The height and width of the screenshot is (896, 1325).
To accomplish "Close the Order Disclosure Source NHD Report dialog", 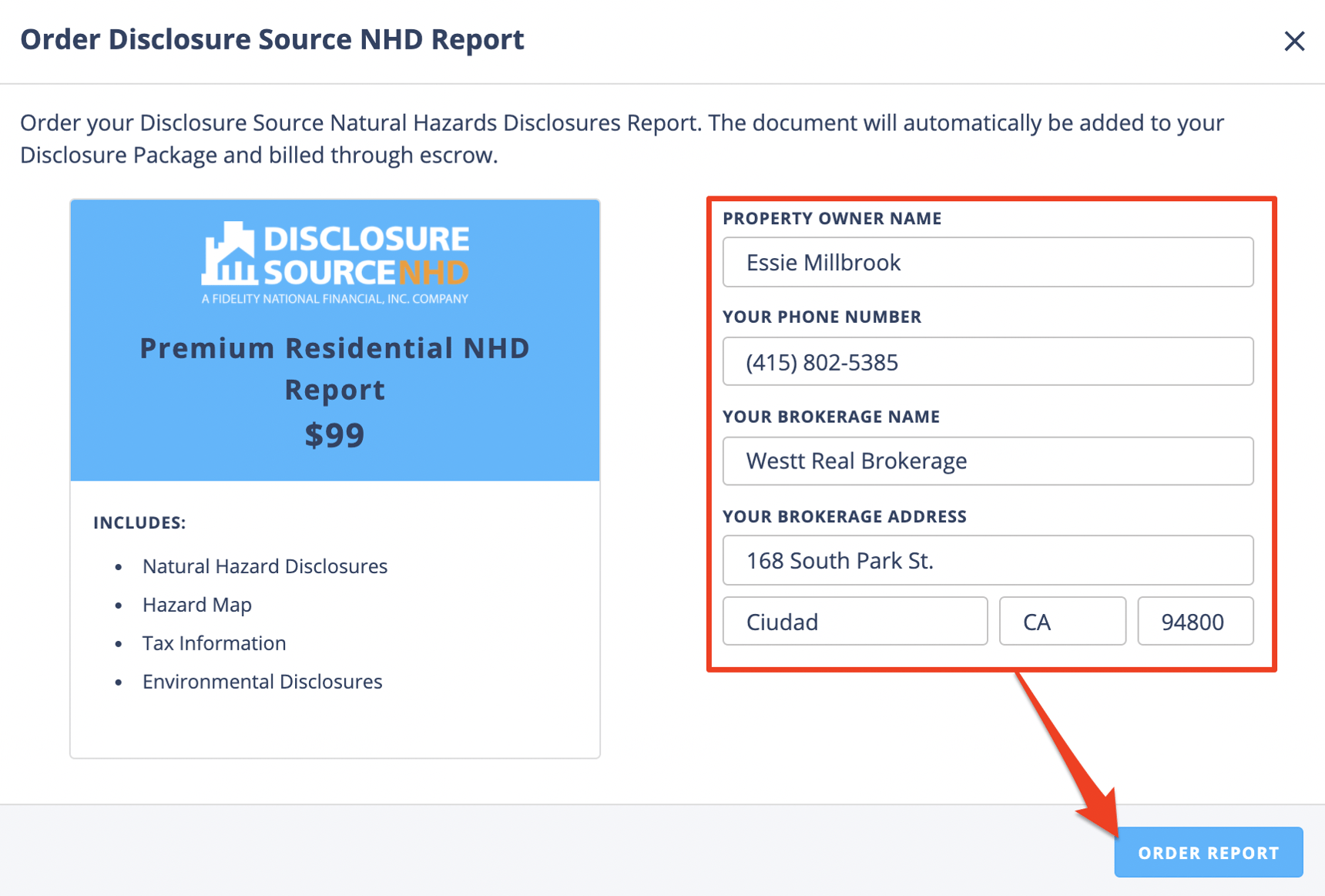I will pos(1293,42).
